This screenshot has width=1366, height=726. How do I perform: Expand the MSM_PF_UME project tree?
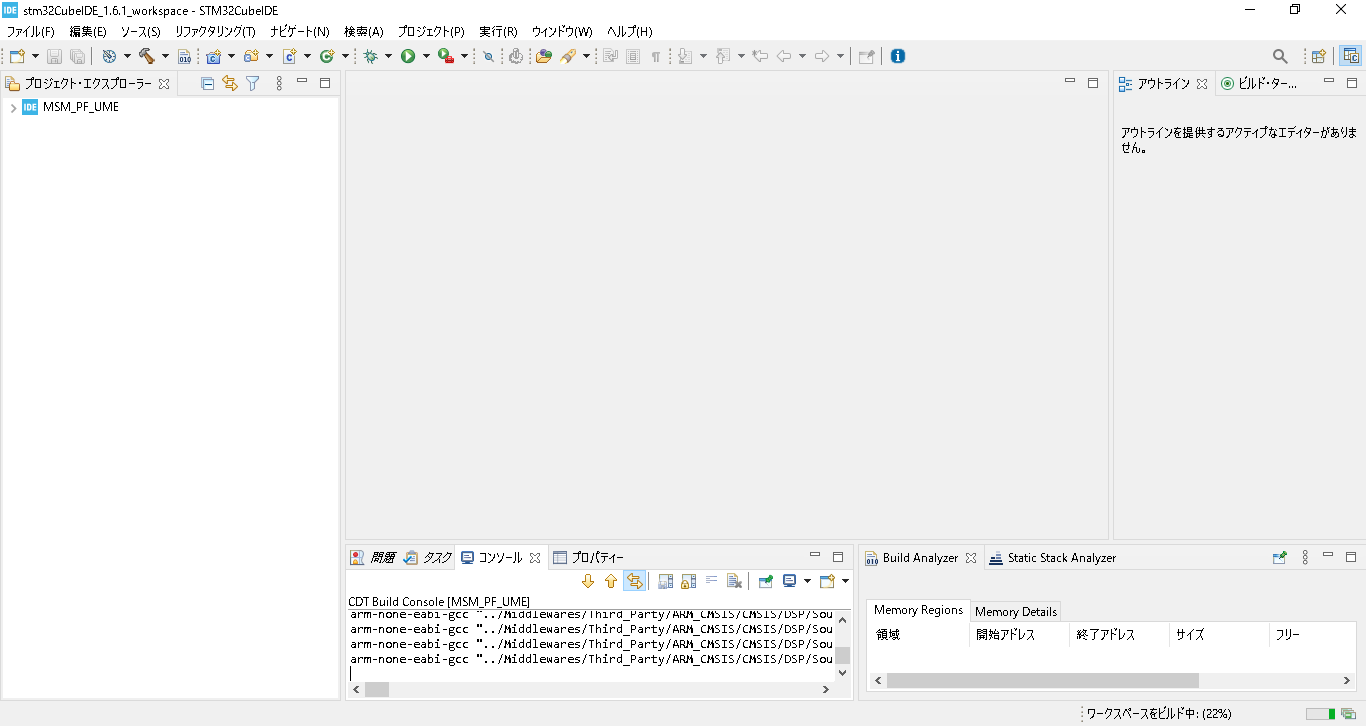[x=13, y=107]
